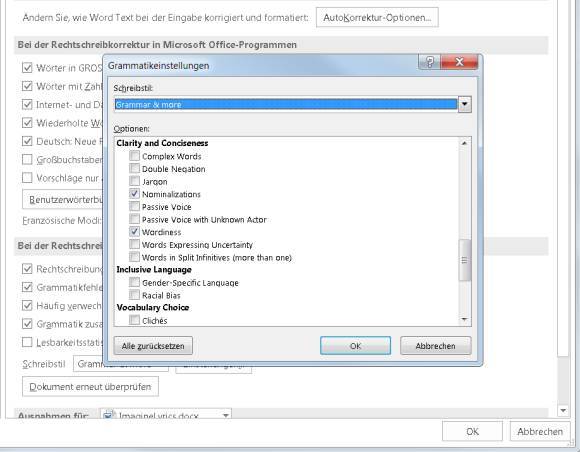Open the Schreibstil dropdown arrow
This screenshot has height=452, width=580.
tap(465, 104)
